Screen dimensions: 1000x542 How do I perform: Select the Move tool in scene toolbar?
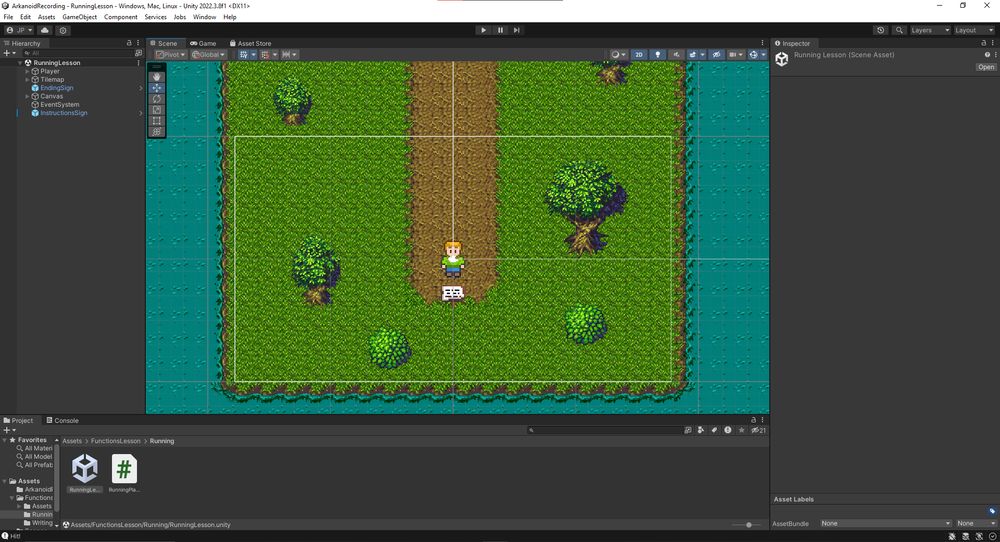(156, 88)
